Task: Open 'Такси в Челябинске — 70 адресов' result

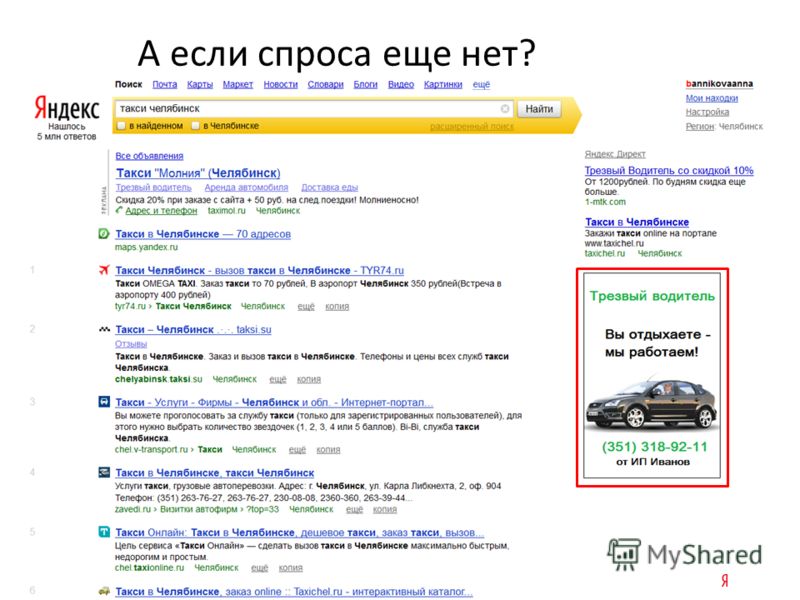Action: pos(203,234)
